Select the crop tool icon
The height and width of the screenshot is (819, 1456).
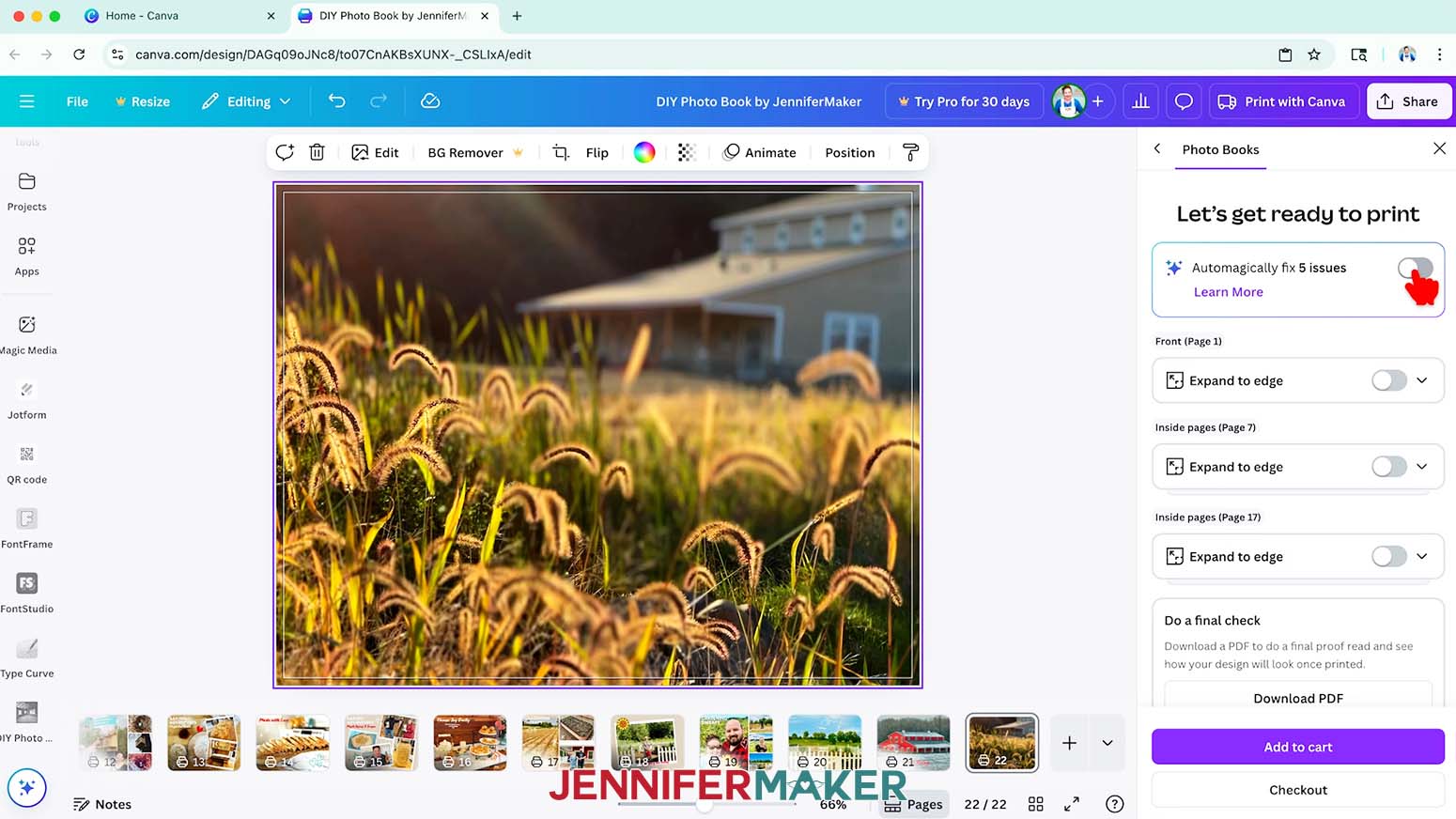point(561,152)
